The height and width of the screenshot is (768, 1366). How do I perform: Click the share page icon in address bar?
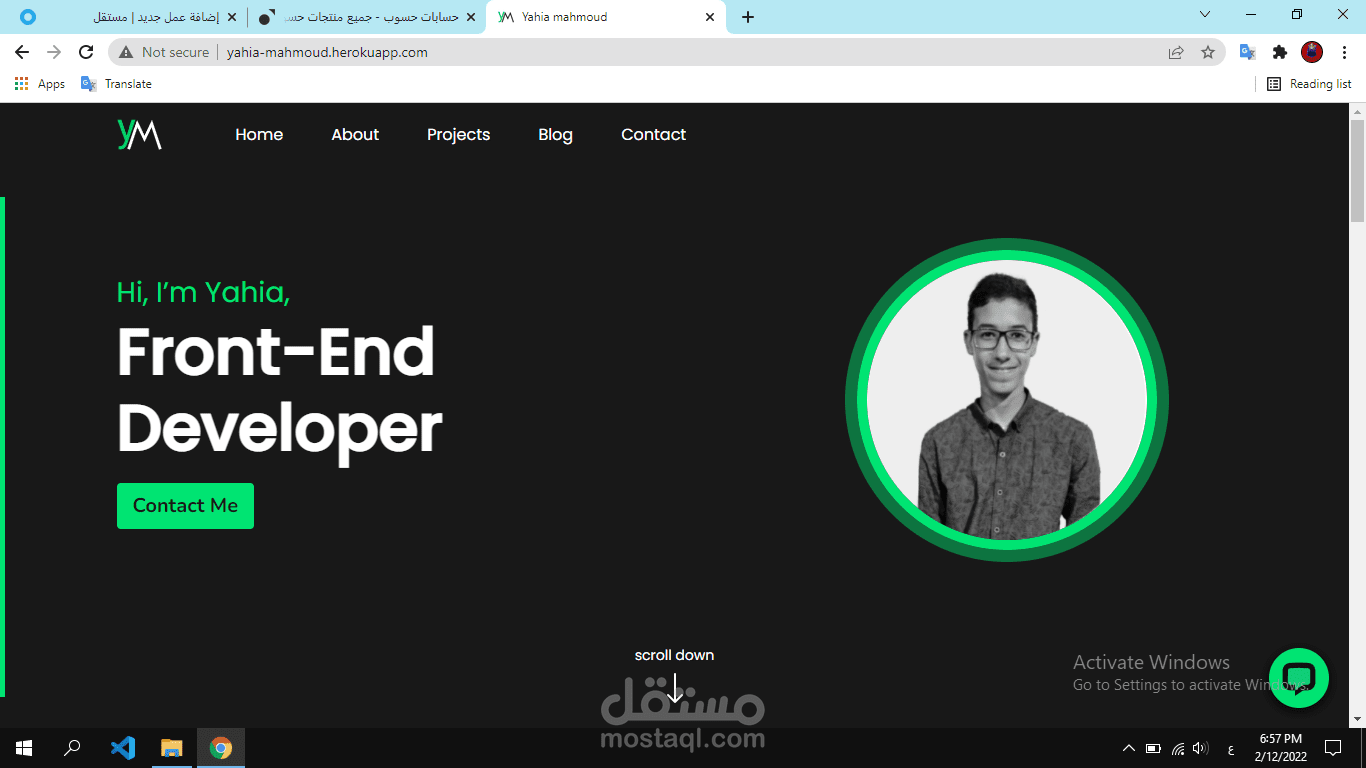click(x=1176, y=52)
